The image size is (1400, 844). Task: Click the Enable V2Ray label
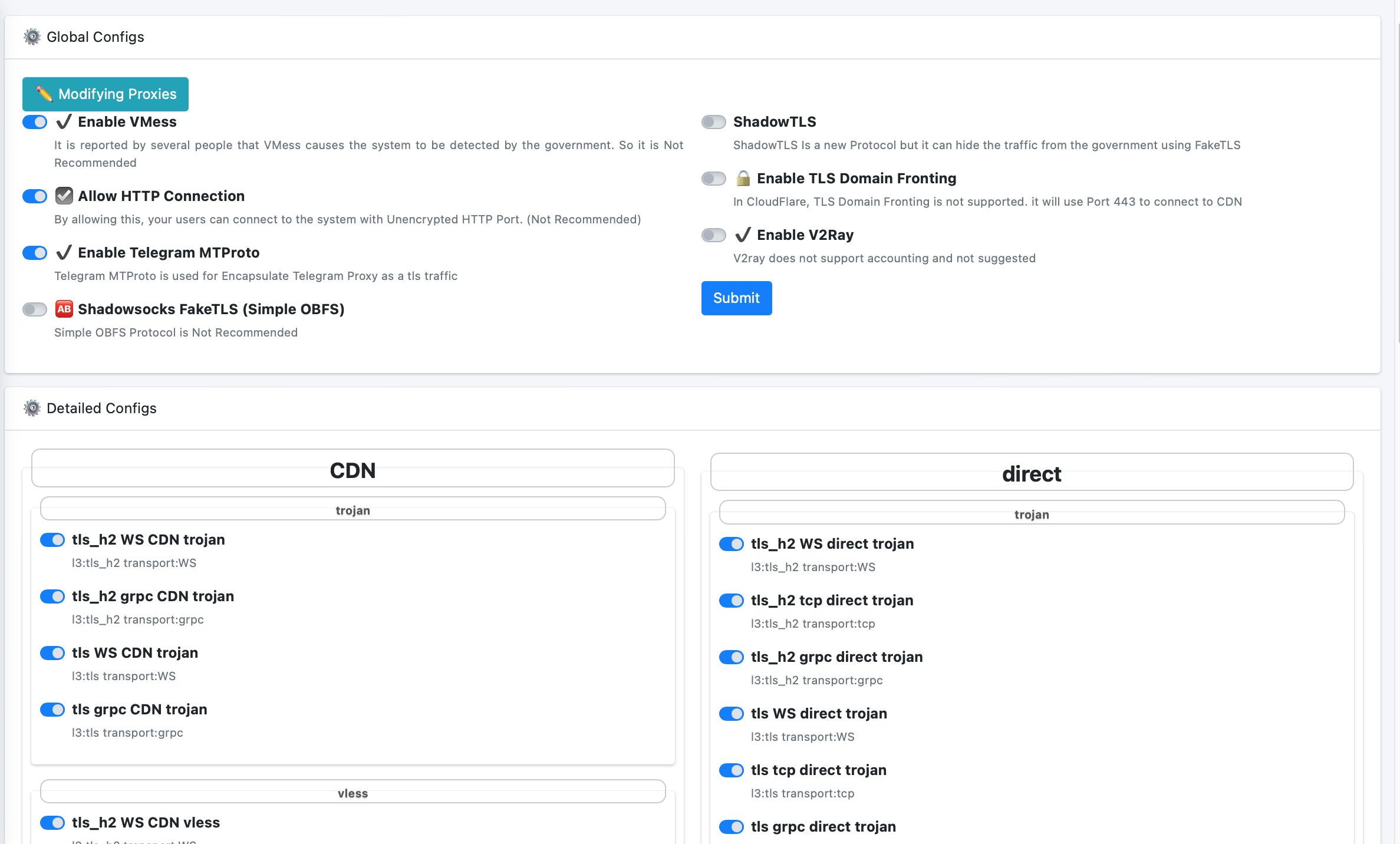tap(805, 235)
